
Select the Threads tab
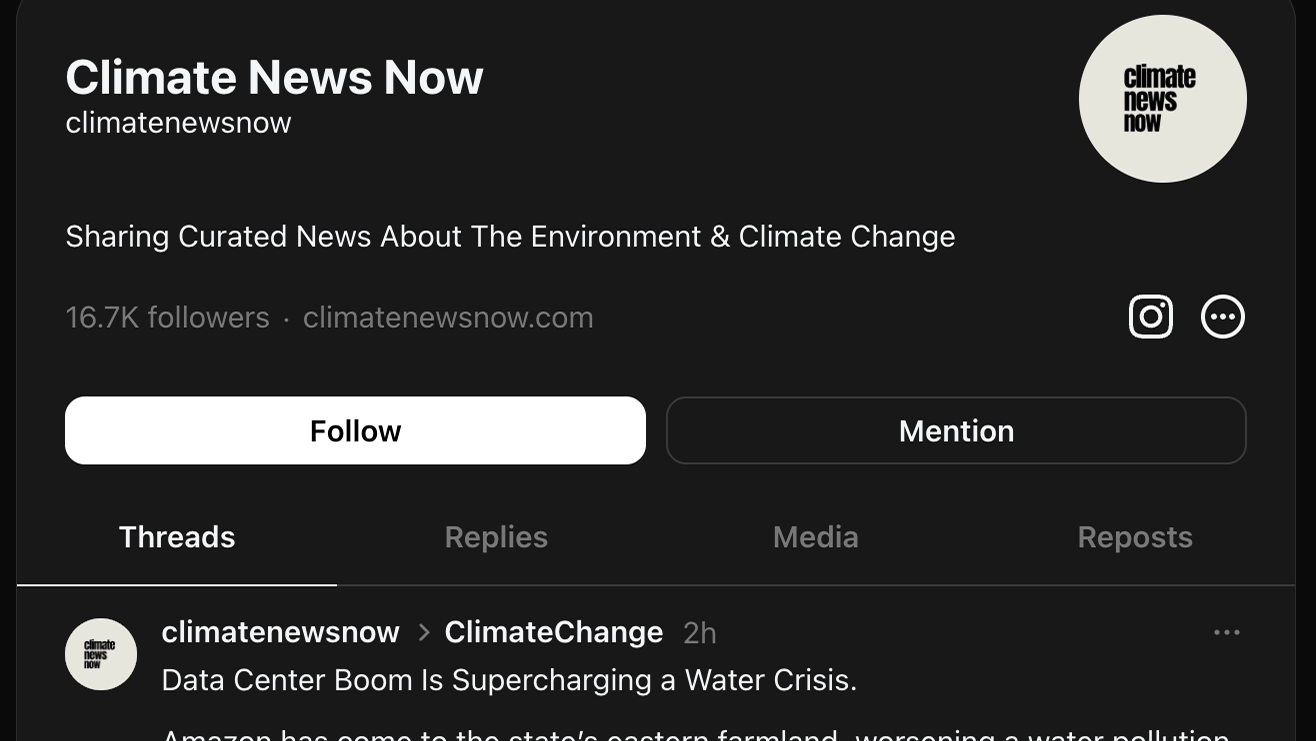tap(177, 537)
